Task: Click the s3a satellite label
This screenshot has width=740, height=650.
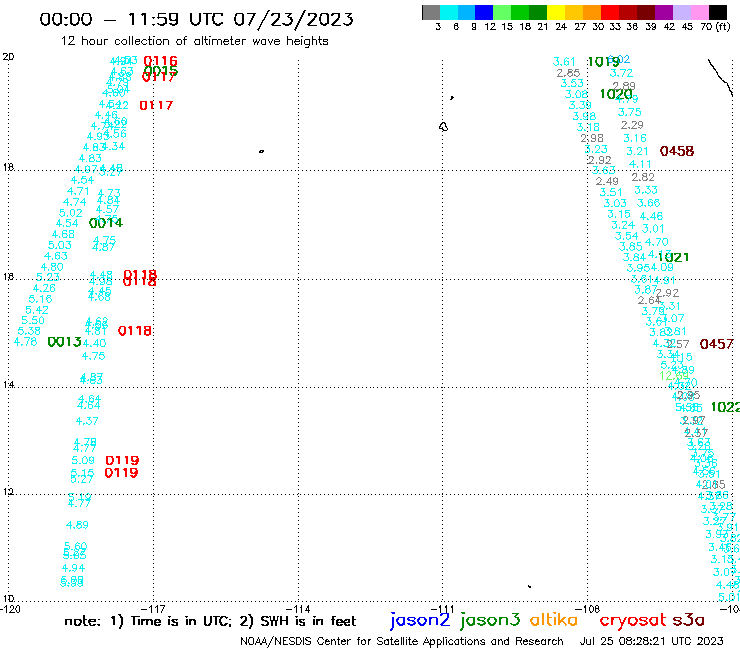Action: 688,620
